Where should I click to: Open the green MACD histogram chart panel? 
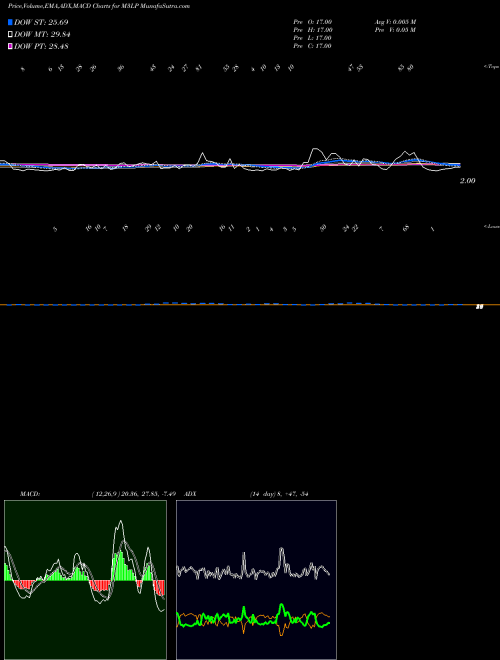click(x=85, y=580)
